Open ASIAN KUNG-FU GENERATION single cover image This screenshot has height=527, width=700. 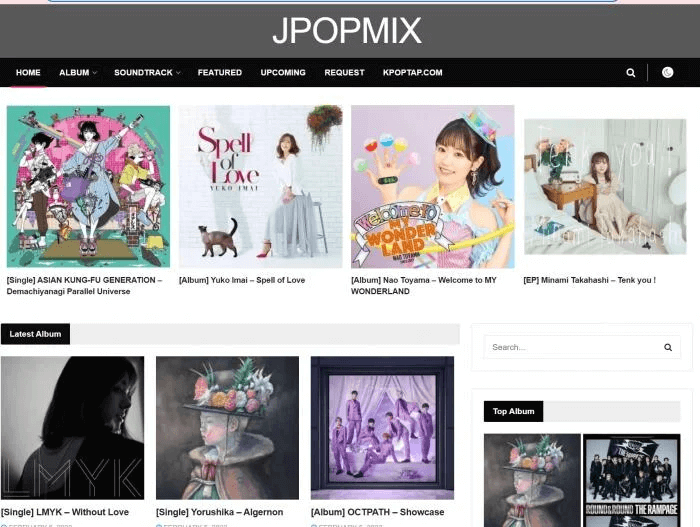click(88, 186)
